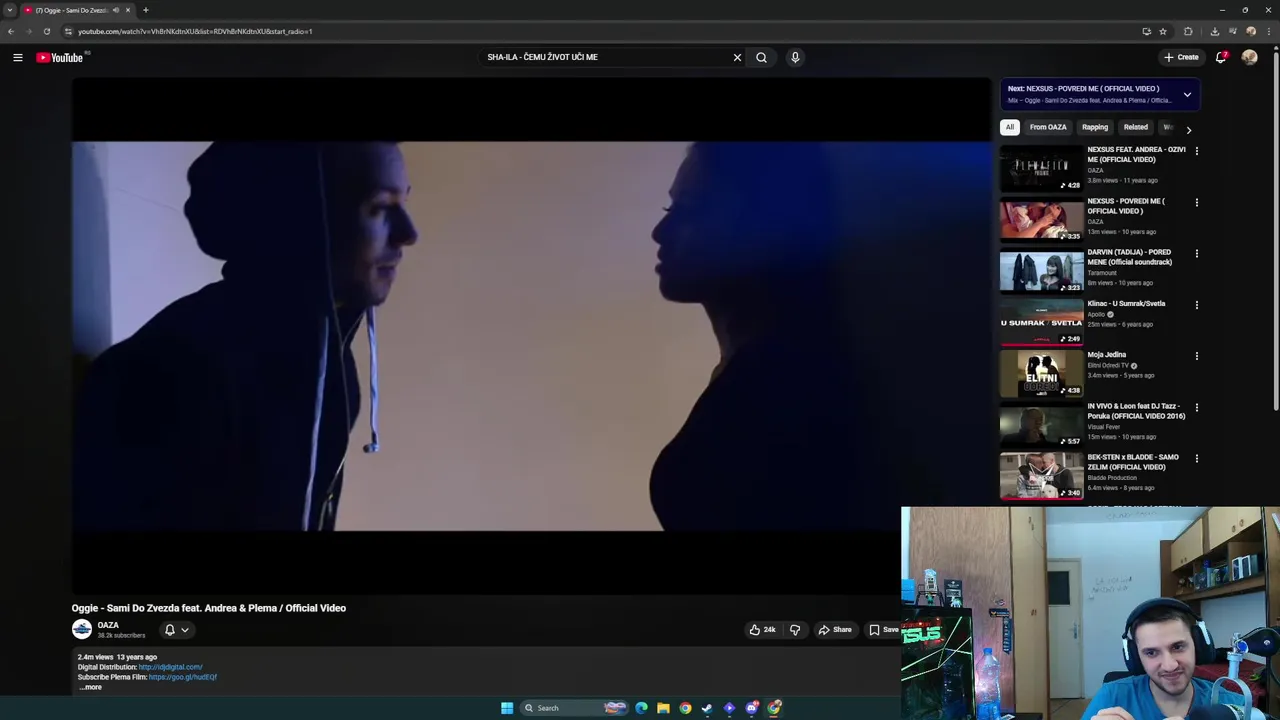Image resolution: width=1280 pixels, height=720 pixels.
Task: Open options for BEK-STEN x BLADDE video
Action: coord(1196,458)
